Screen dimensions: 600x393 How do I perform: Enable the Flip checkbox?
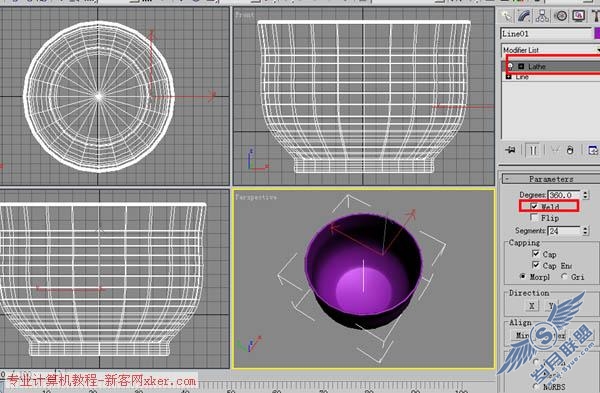(534, 218)
